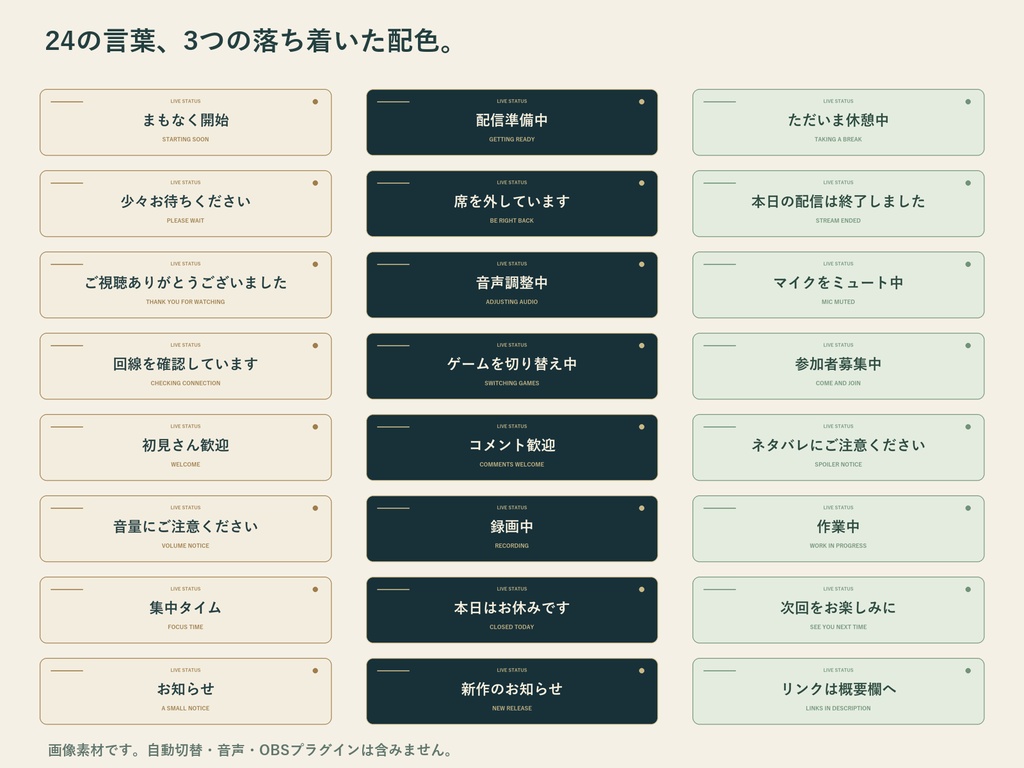
Task: Click the FOCUS TIME subtitle
Action: coord(185,627)
